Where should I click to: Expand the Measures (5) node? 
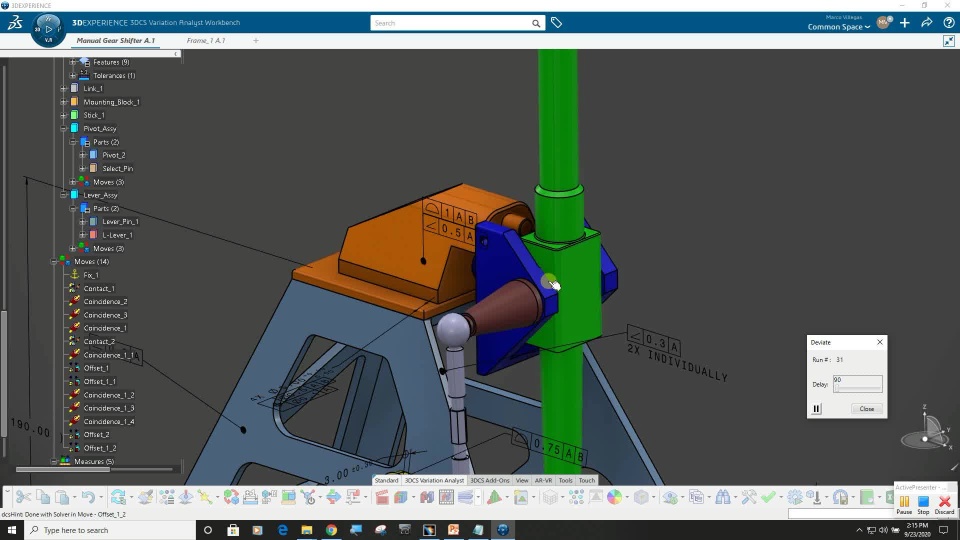pyautogui.click(x=54, y=462)
